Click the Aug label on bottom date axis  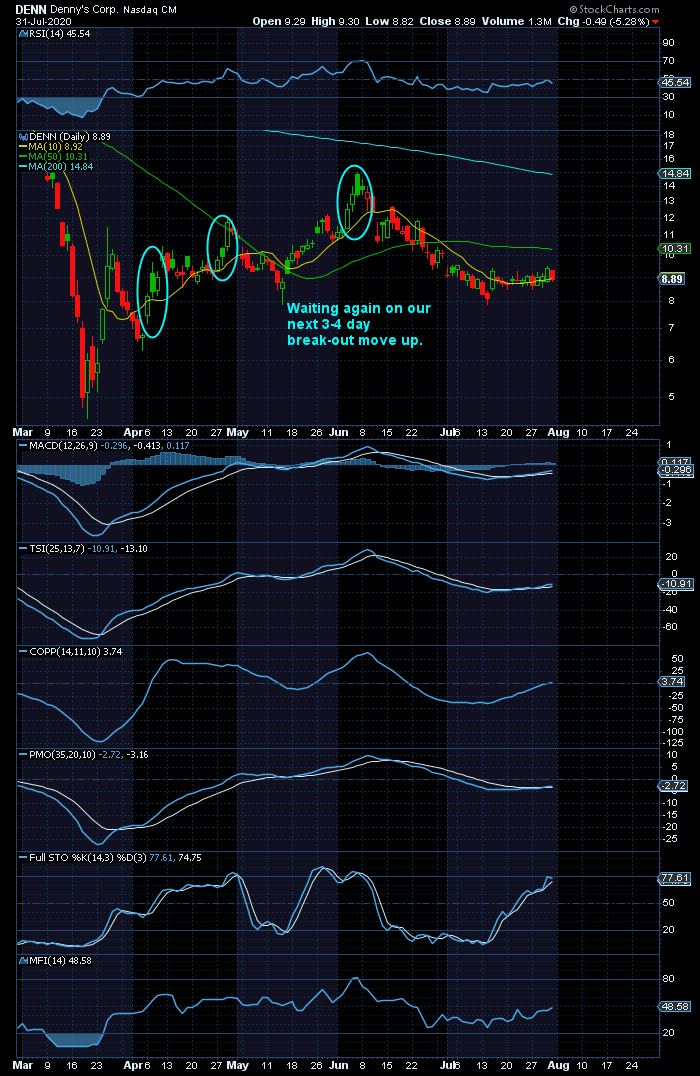click(x=559, y=1065)
